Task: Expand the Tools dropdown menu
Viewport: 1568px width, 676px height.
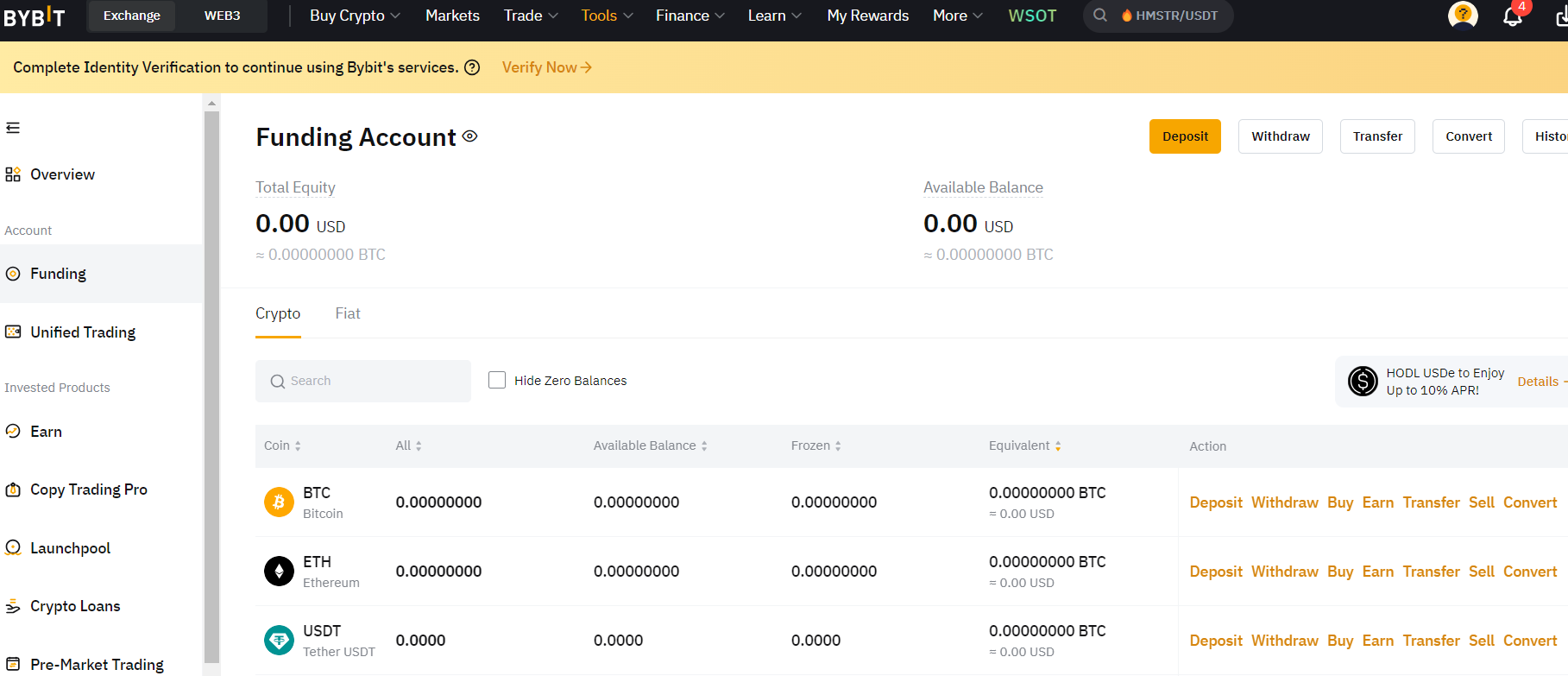Action: (607, 16)
